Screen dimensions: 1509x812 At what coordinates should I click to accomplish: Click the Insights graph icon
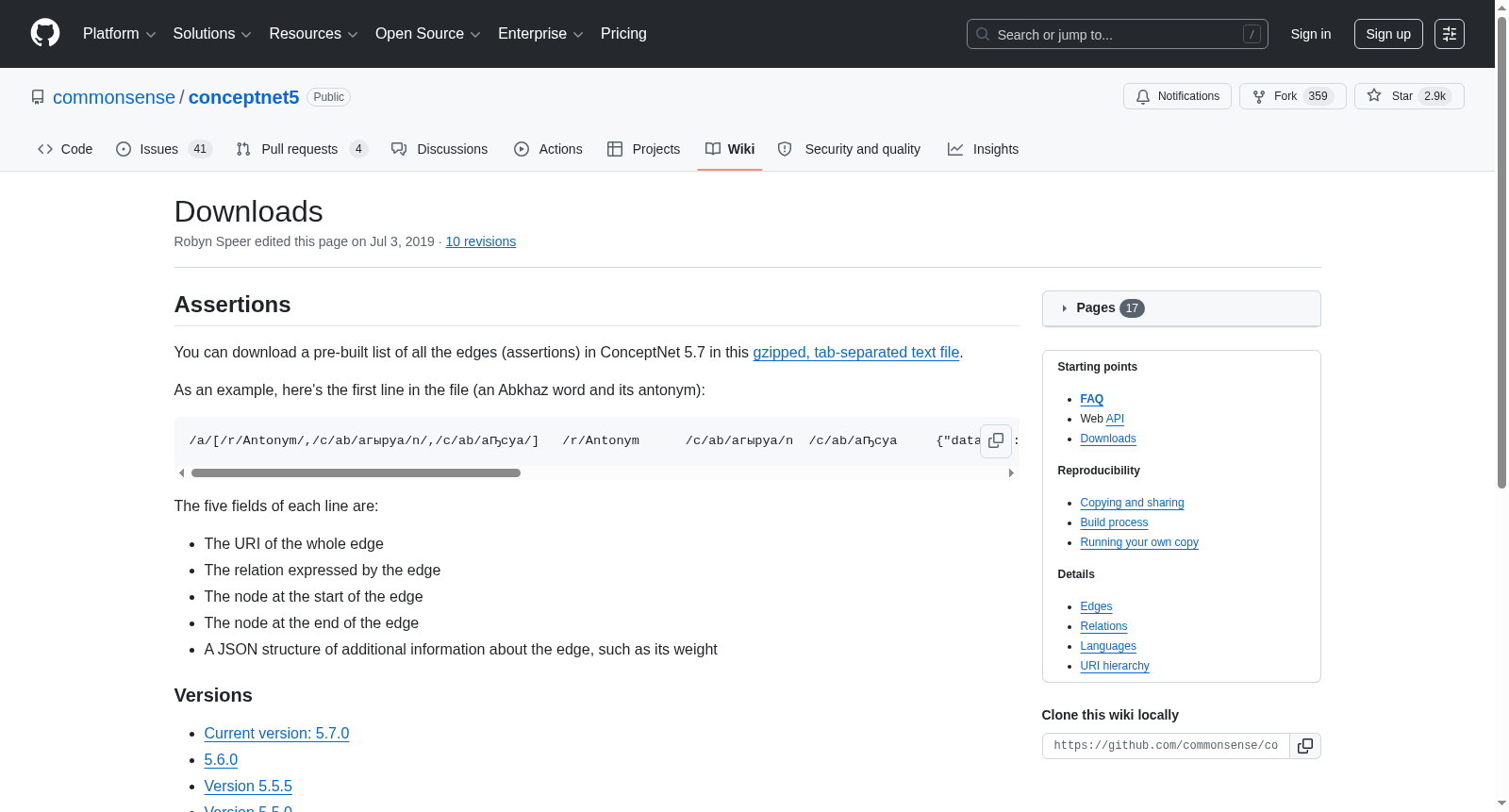(955, 149)
